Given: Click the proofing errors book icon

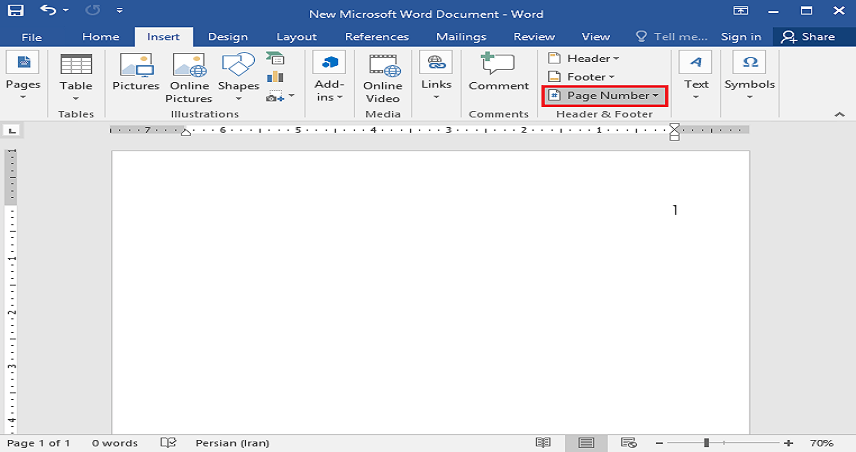Looking at the screenshot, I should 168,443.
